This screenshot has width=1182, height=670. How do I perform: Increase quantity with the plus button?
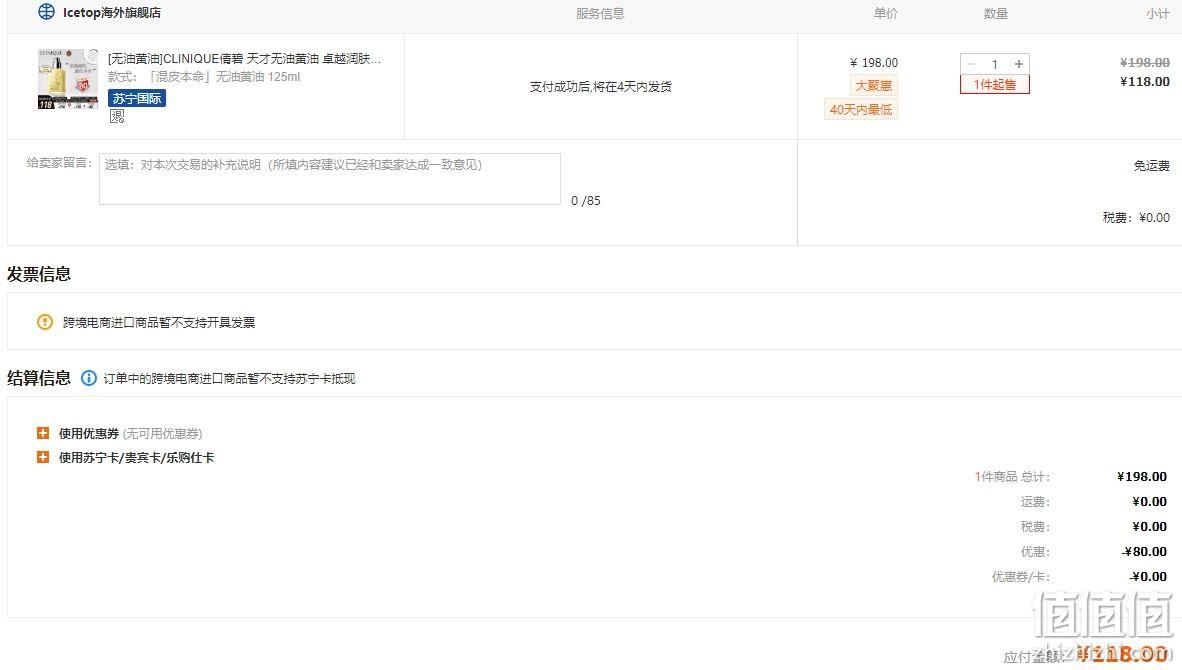[x=1019, y=64]
